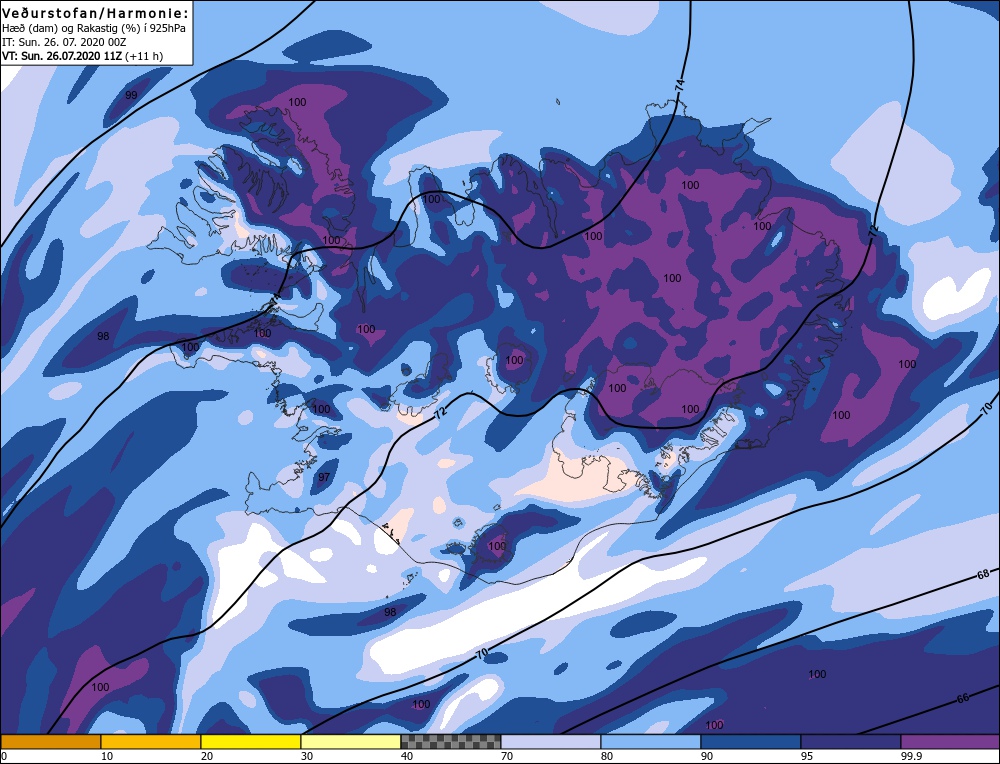
Task: Click the navy 95–99.9 legend swatch
Action: [851, 741]
